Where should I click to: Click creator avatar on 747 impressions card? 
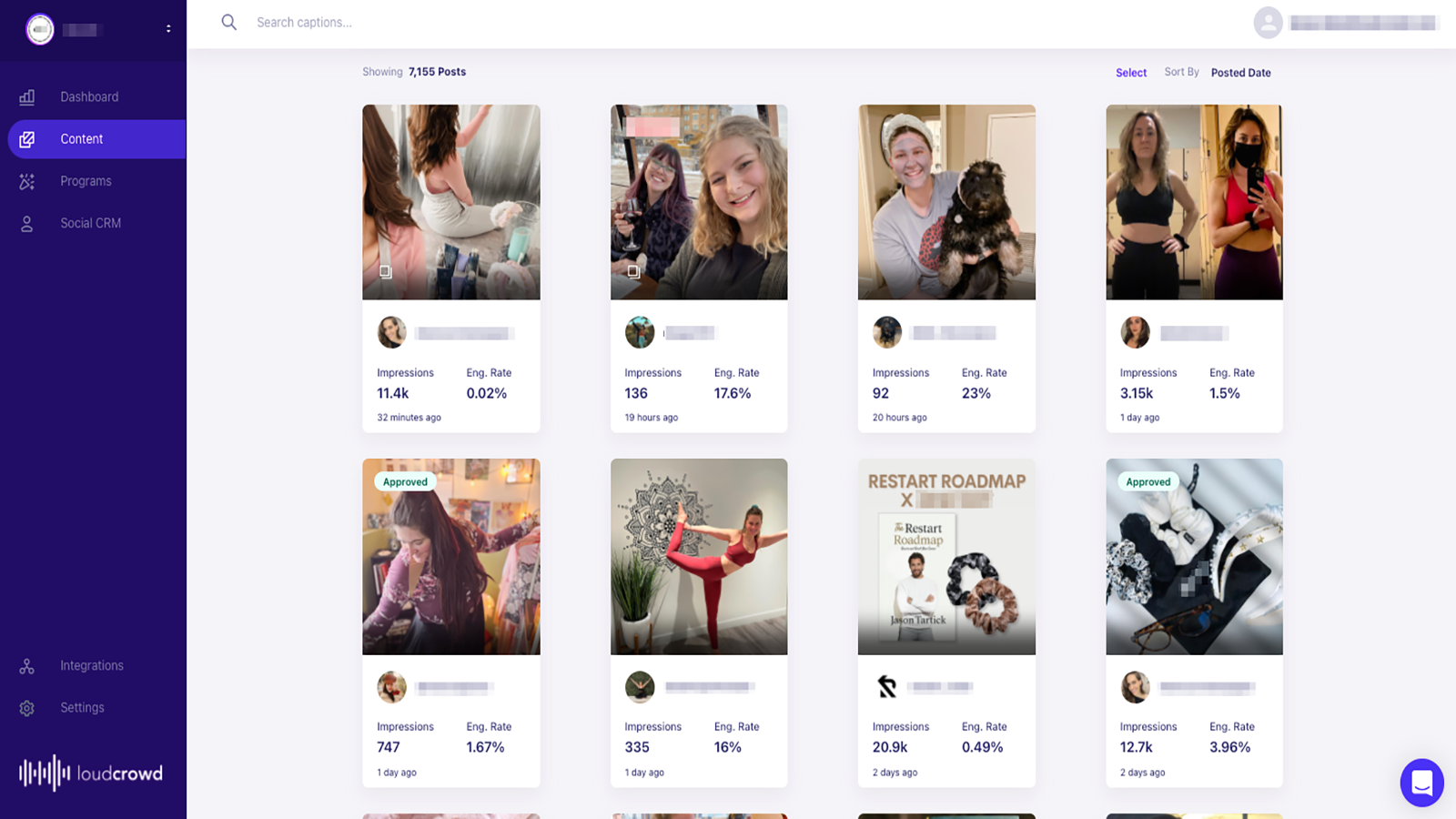pyautogui.click(x=392, y=687)
